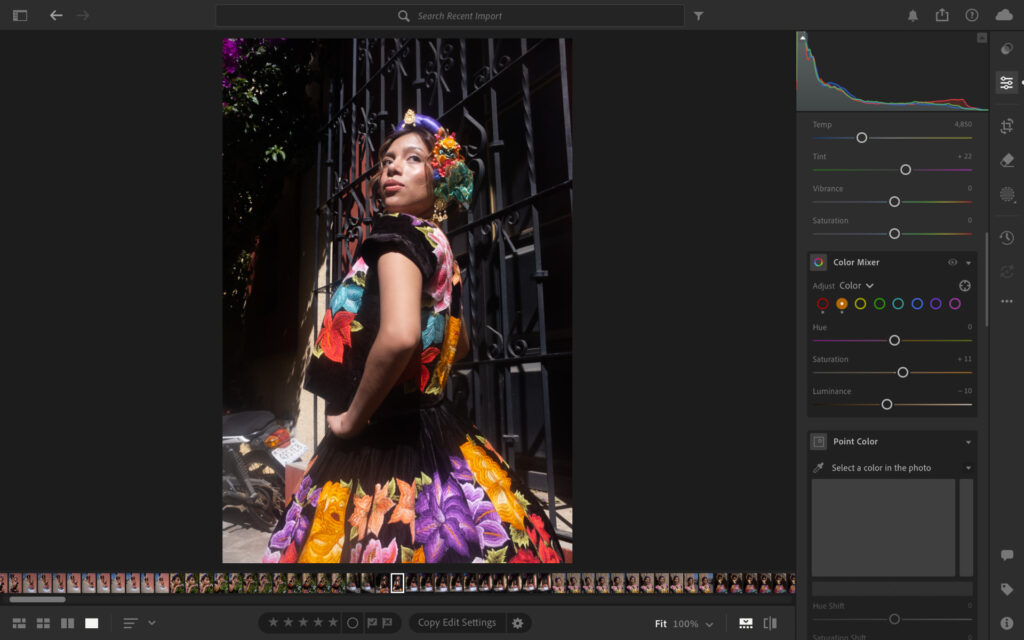Open the Masking tool
This screenshot has width=1024, height=640.
point(1006,194)
